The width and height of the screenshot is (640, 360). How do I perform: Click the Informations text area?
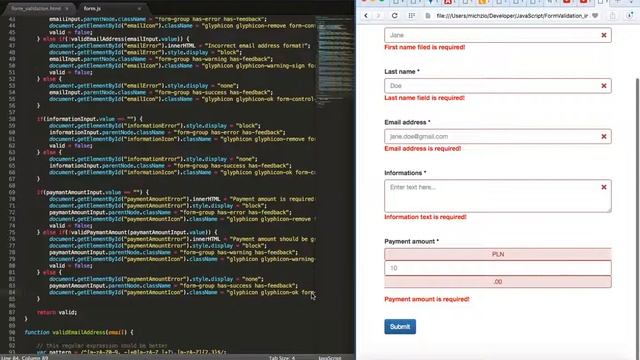(498, 196)
